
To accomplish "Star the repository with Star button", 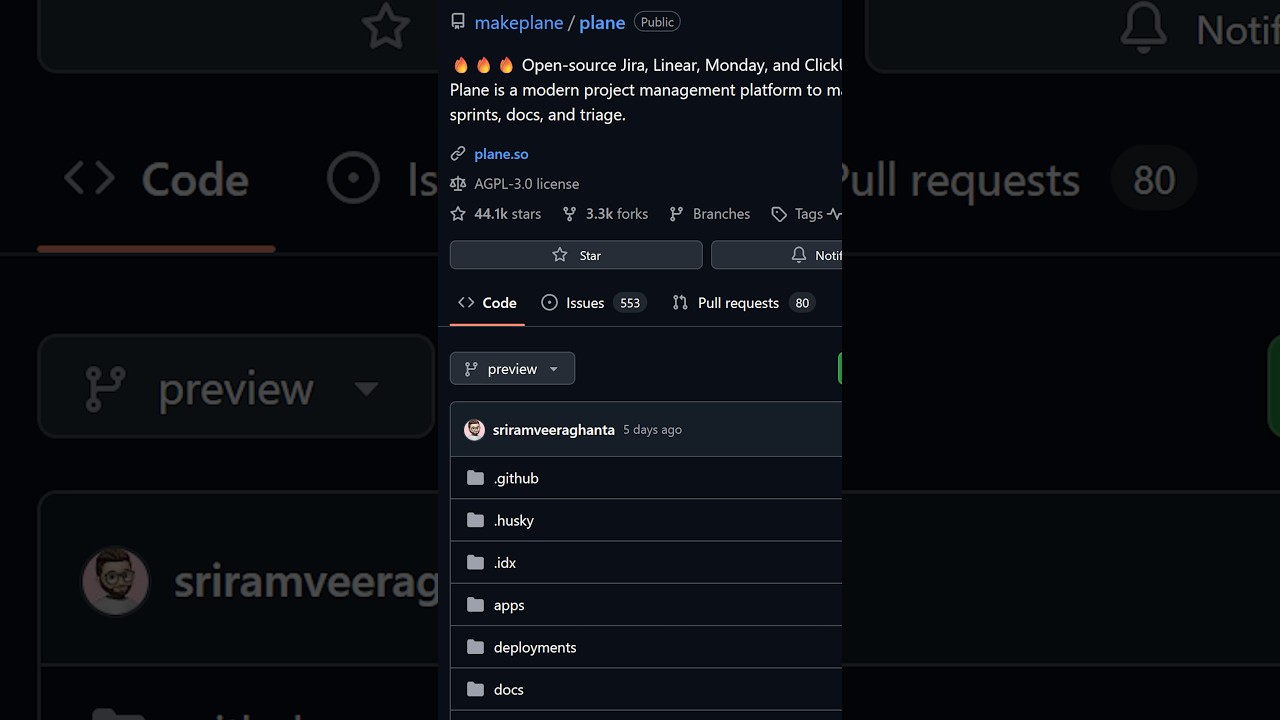I will [x=576, y=255].
